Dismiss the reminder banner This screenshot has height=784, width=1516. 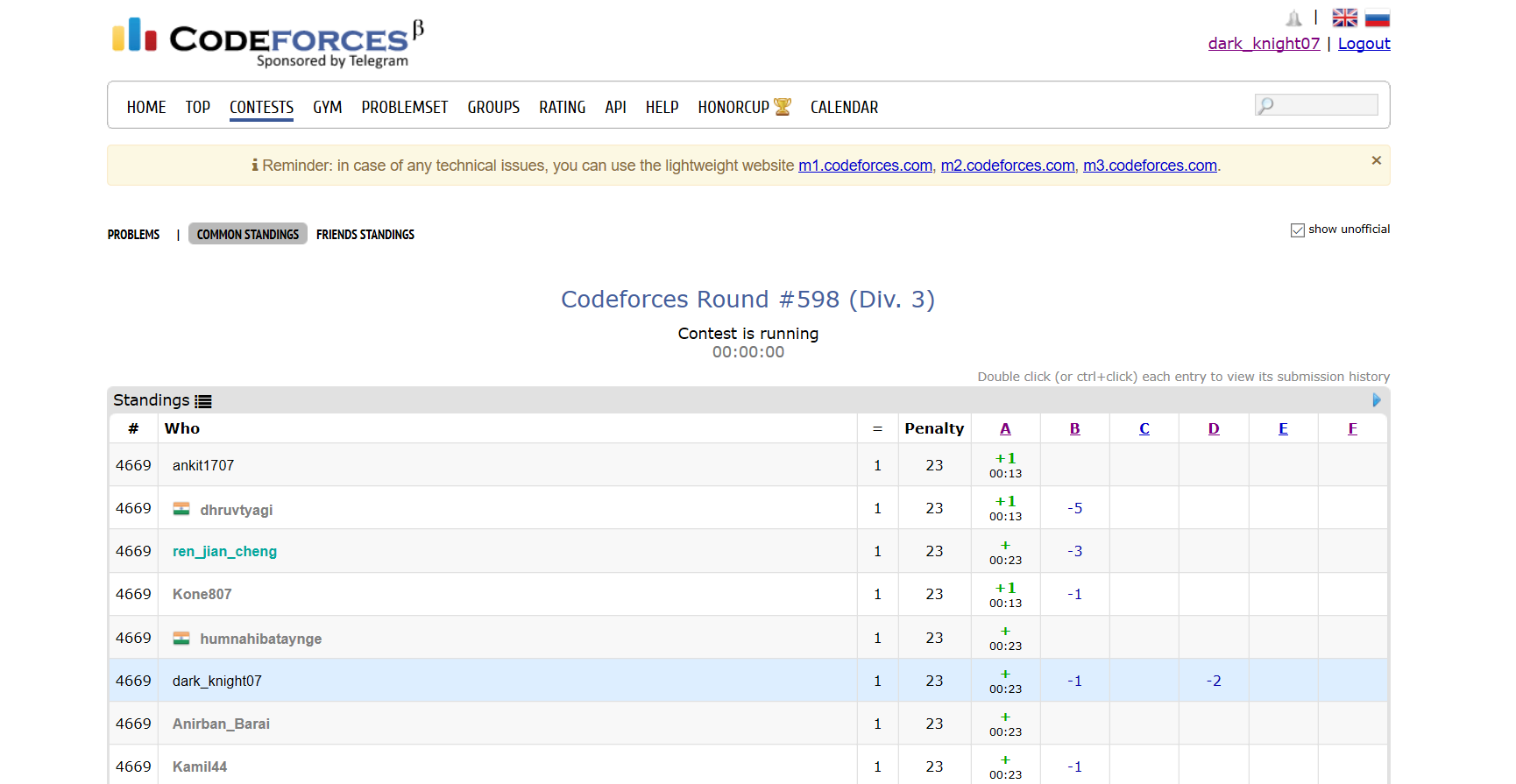click(1376, 160)
